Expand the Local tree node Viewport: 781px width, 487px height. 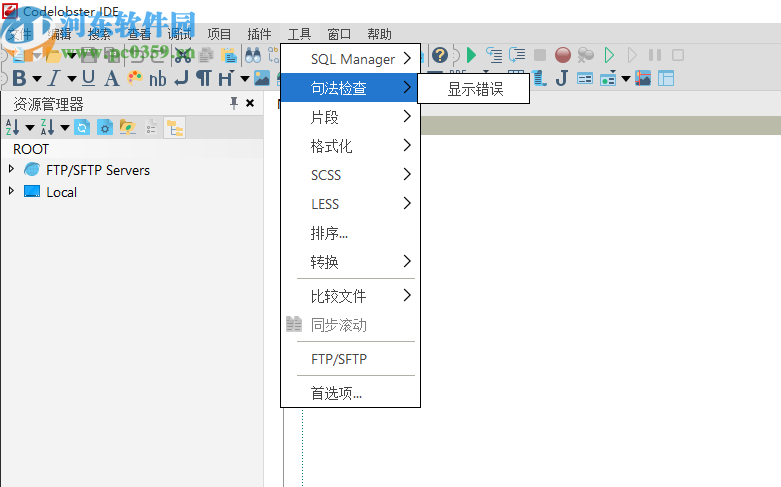pos(11,191)
